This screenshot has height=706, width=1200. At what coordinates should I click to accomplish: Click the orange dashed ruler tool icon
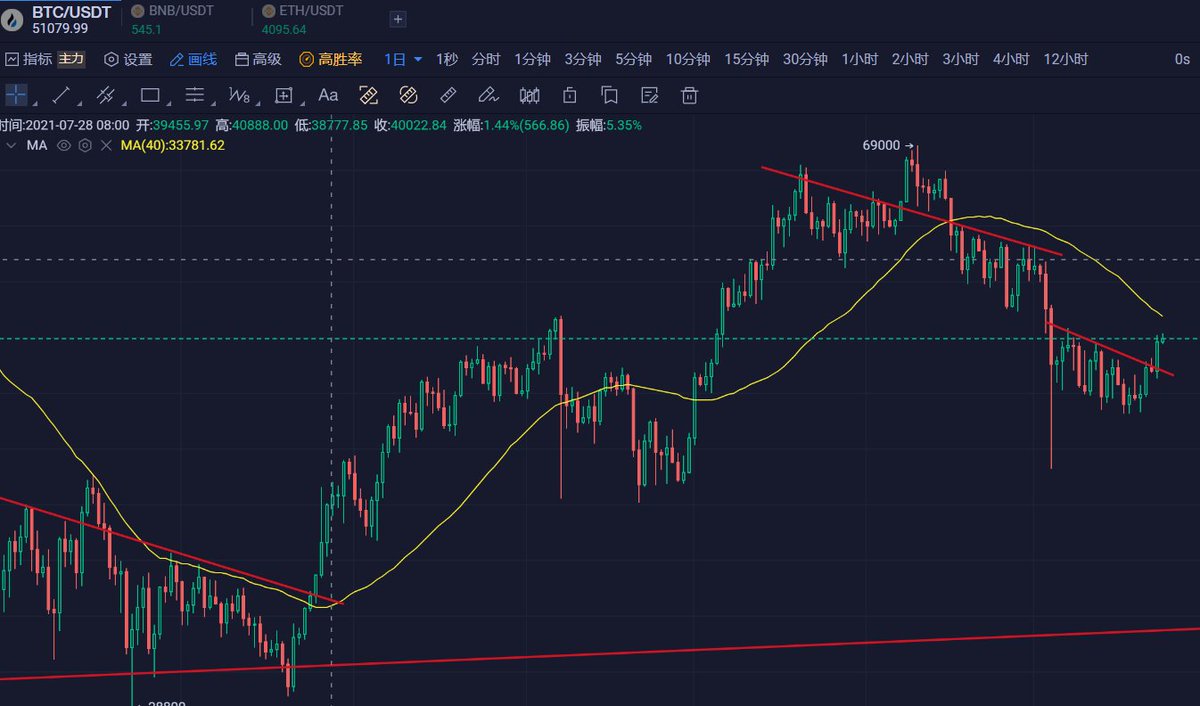point(368,95)
